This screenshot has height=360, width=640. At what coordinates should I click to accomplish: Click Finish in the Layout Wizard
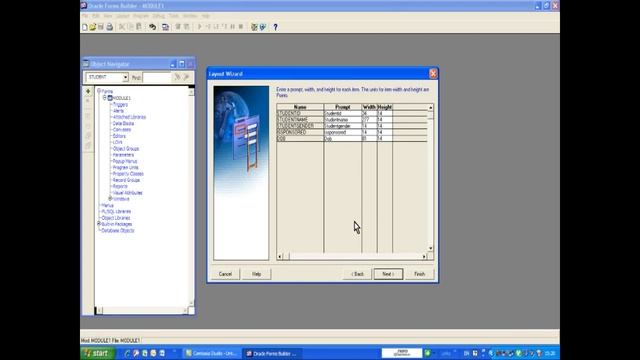pyautogui.click(x=420, y=274)
